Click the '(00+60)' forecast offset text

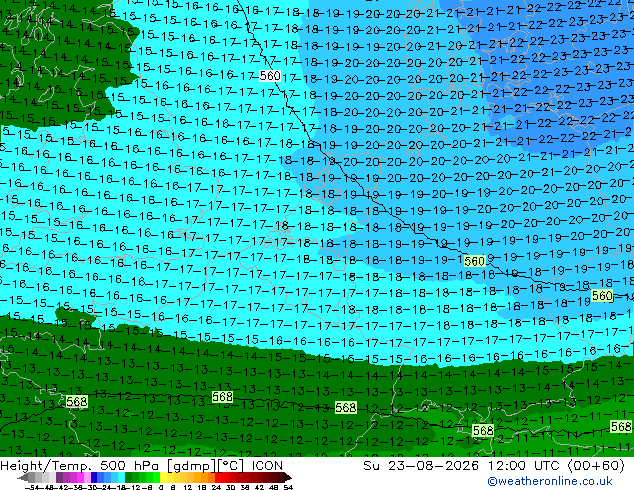pos(597,466)
